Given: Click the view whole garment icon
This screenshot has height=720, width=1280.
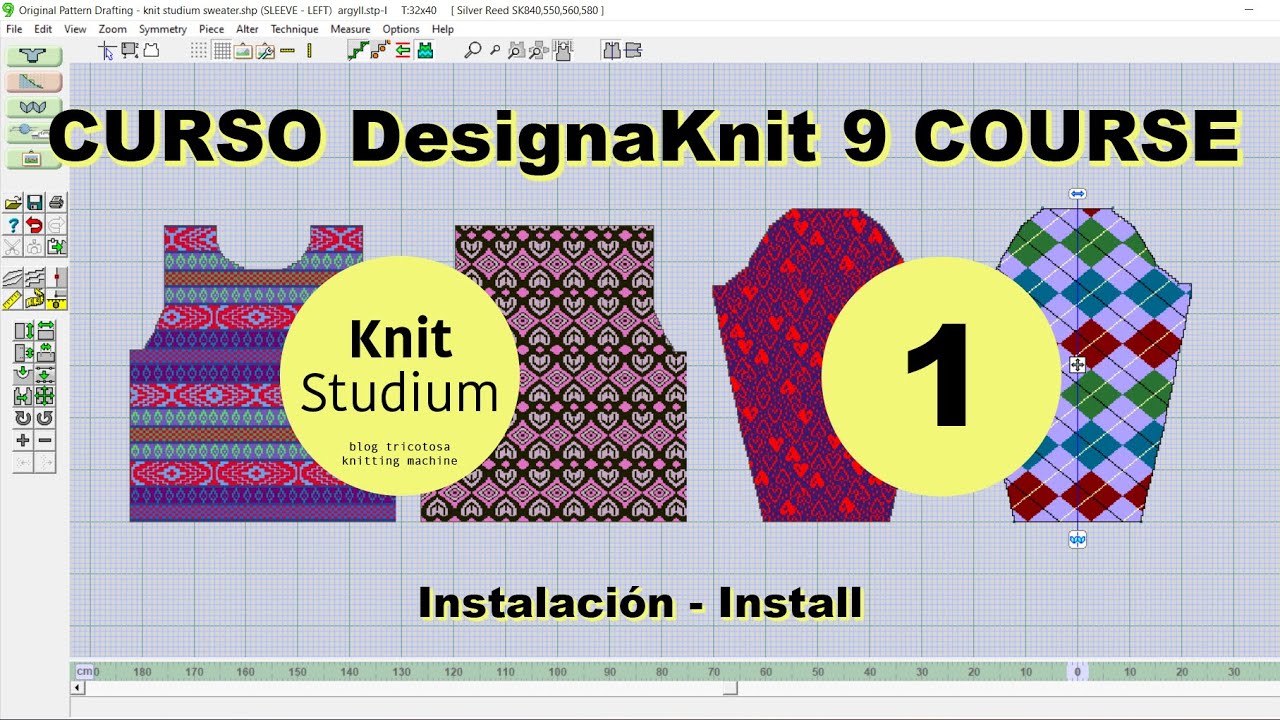Looking at the screenshot, I should (x=563, y=50).
